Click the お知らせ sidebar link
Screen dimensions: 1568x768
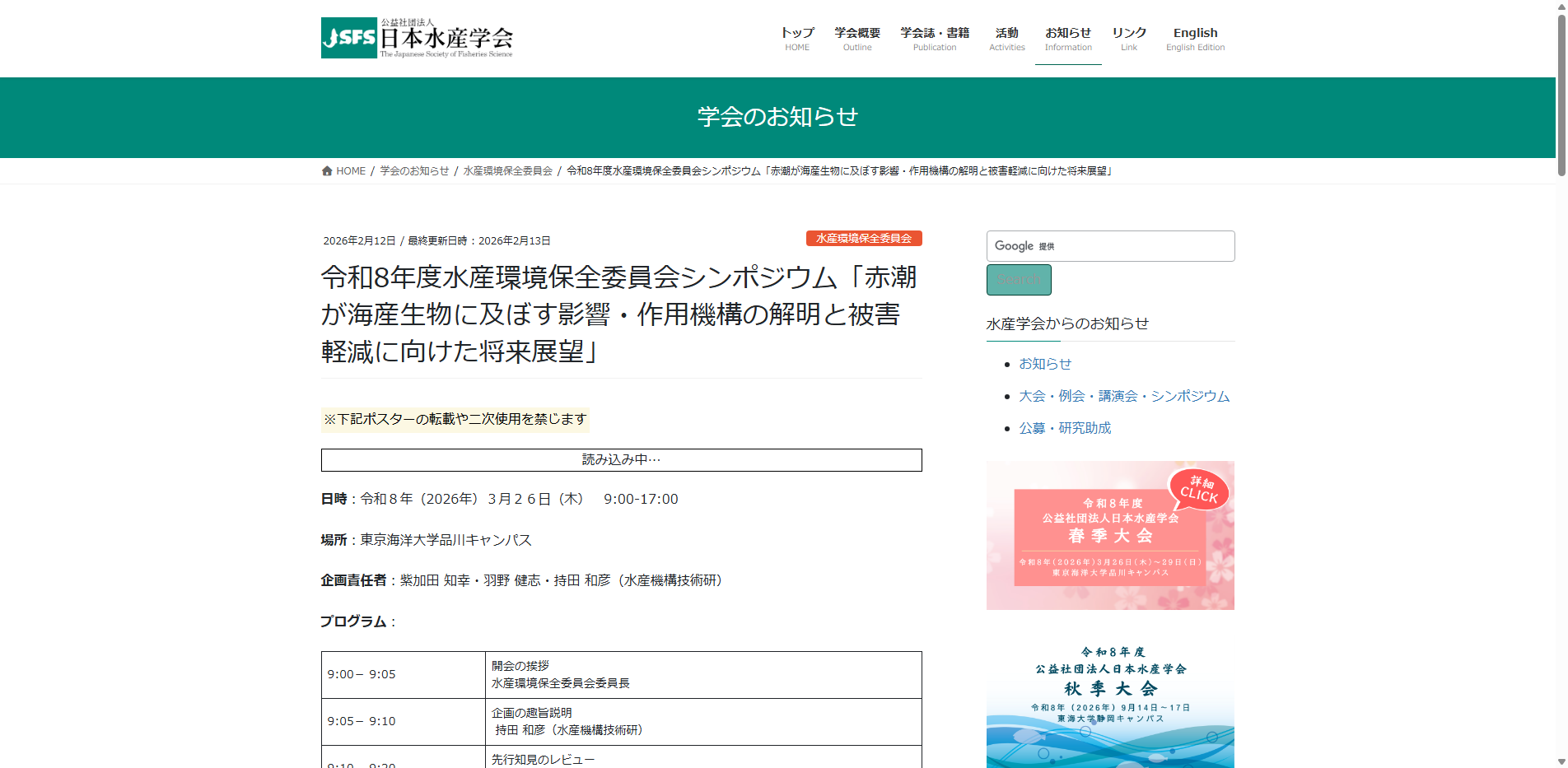(1045, 363)
